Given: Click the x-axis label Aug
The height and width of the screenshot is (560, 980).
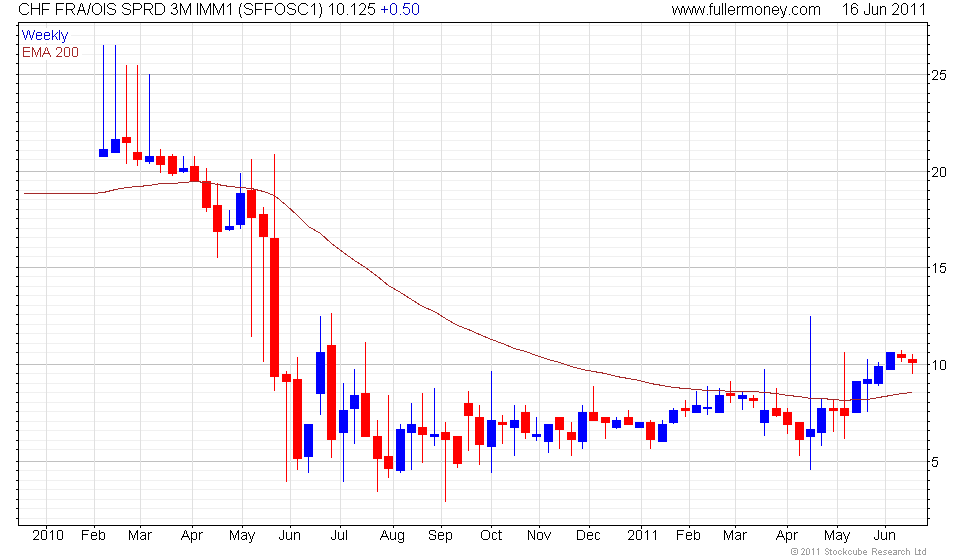Looking at the screenshot, I should (x=392, y=536).
